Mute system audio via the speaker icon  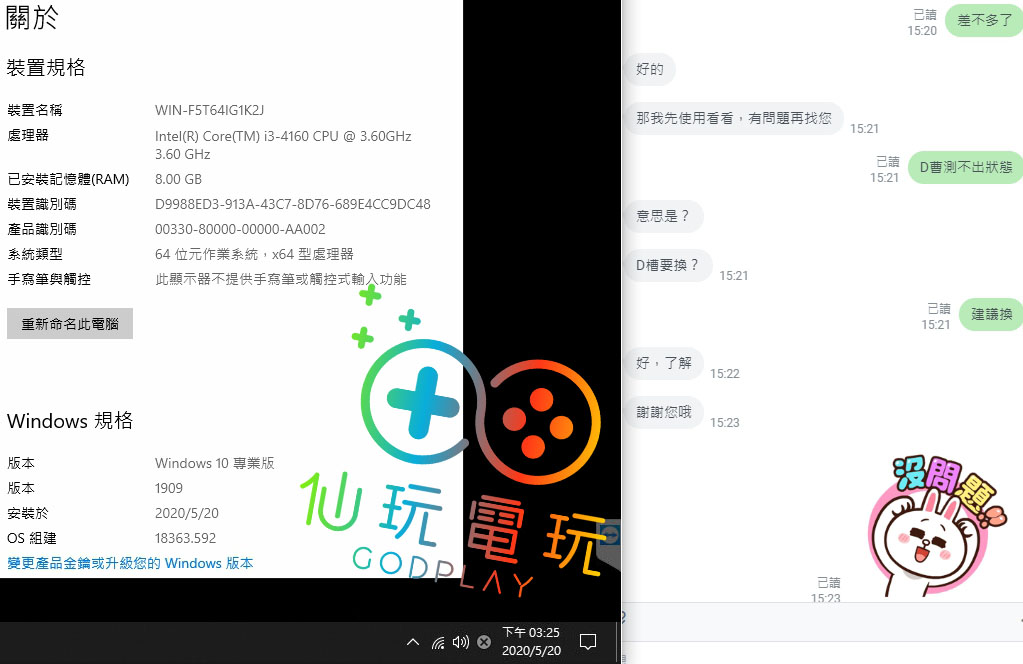coord(460,642)
